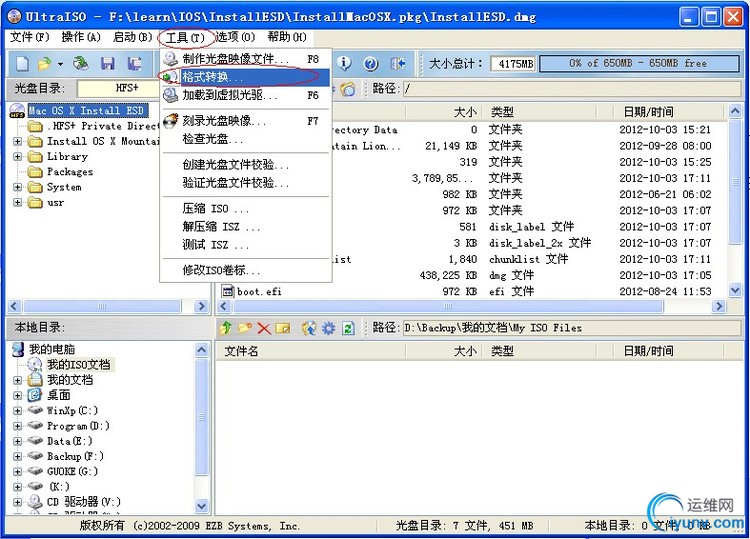This screenshot has width=750, height=539.
Task: Expand the Install OS X Mountain Lion folder
Action: coord(17,142)
